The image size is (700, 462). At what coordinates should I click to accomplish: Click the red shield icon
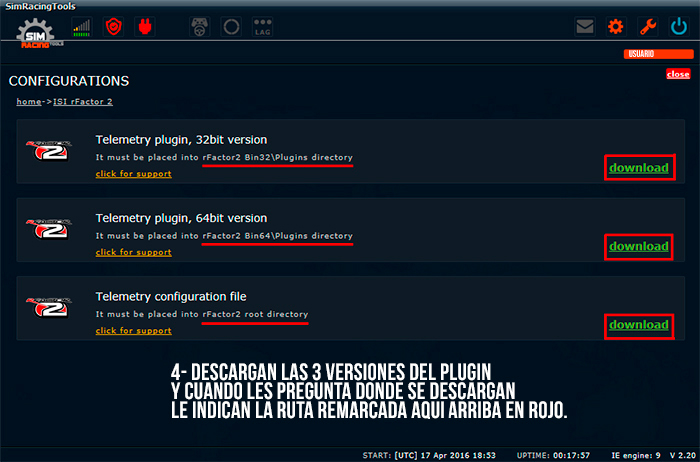[x=114, y=27]
